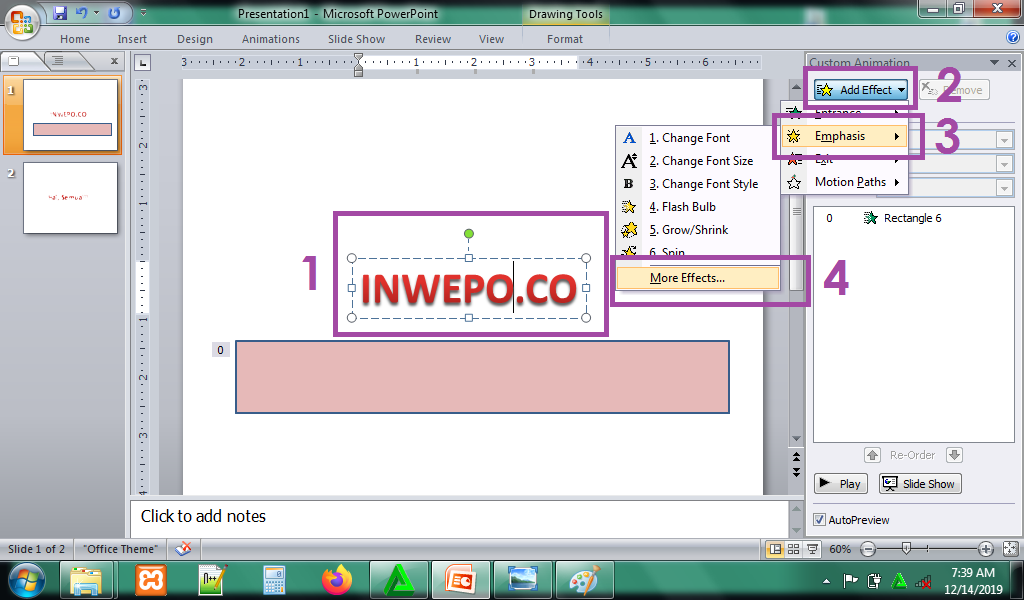The image size is (1024, 600).
Task: Click the 60% zoom level
Action: pyautogui.click(x=840, y=549)
